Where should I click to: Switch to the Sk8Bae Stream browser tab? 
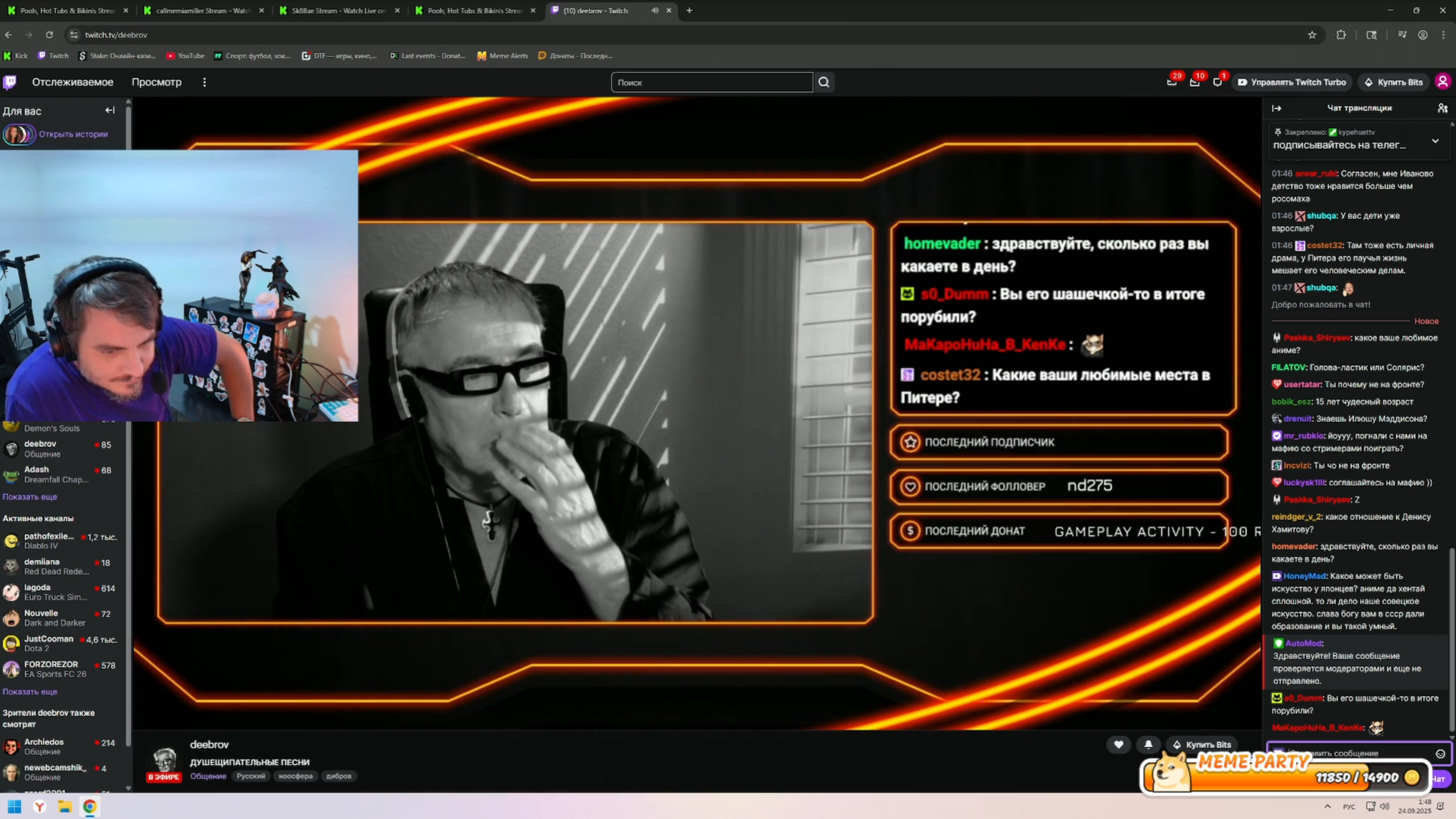click(338, 11)
